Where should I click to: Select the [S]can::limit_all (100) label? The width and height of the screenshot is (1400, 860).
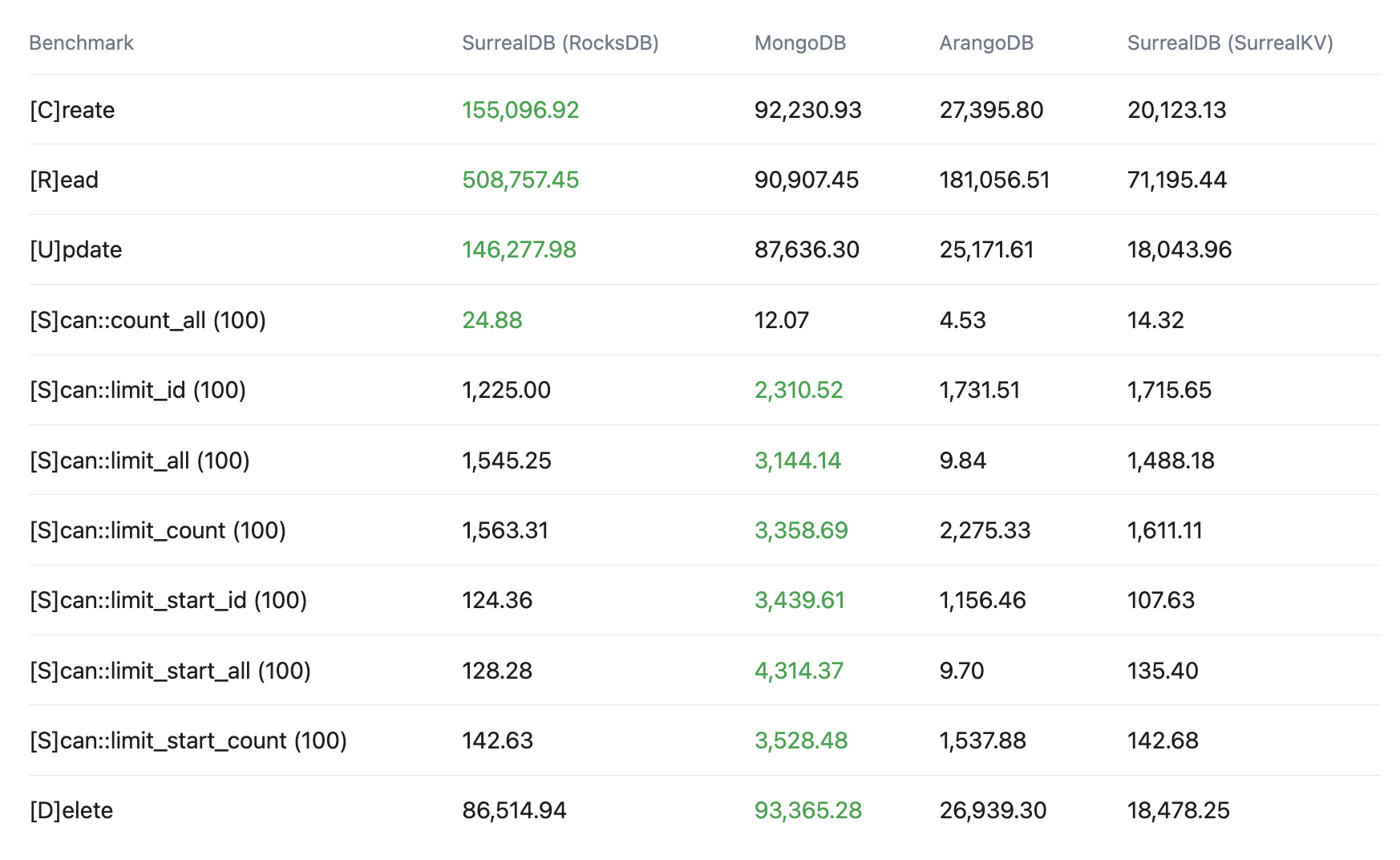tap(140, 460)
